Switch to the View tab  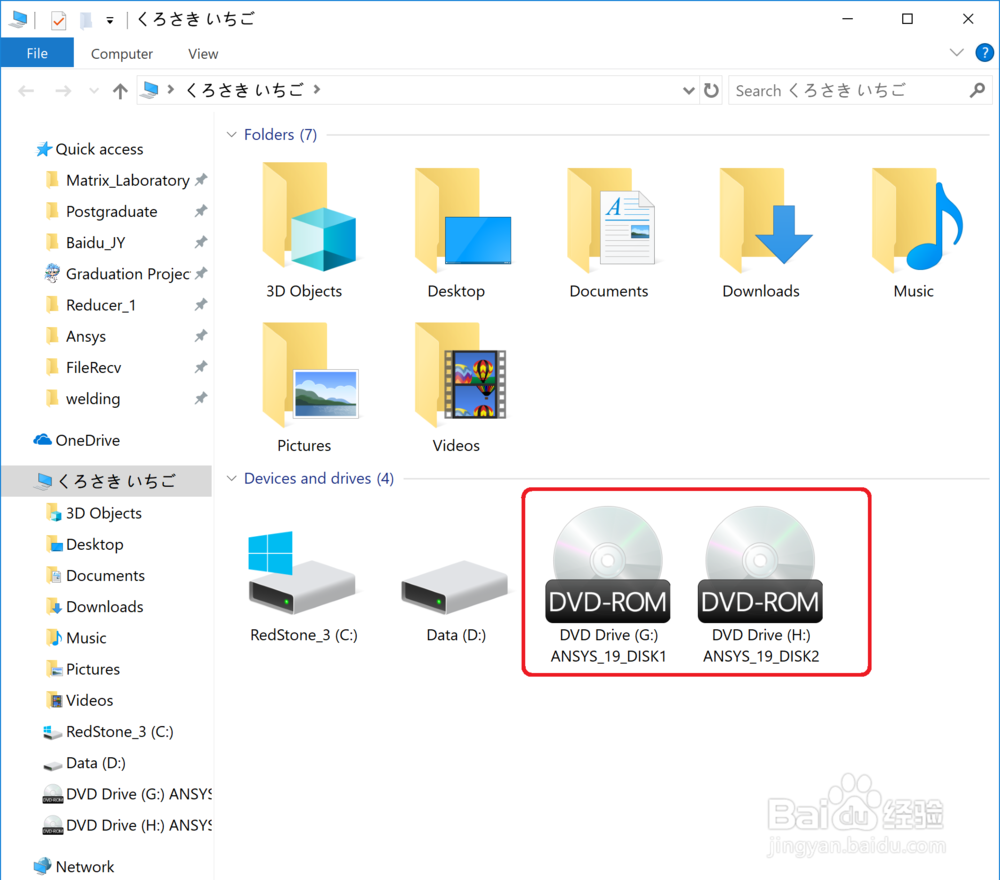click(x=202, y=53)
